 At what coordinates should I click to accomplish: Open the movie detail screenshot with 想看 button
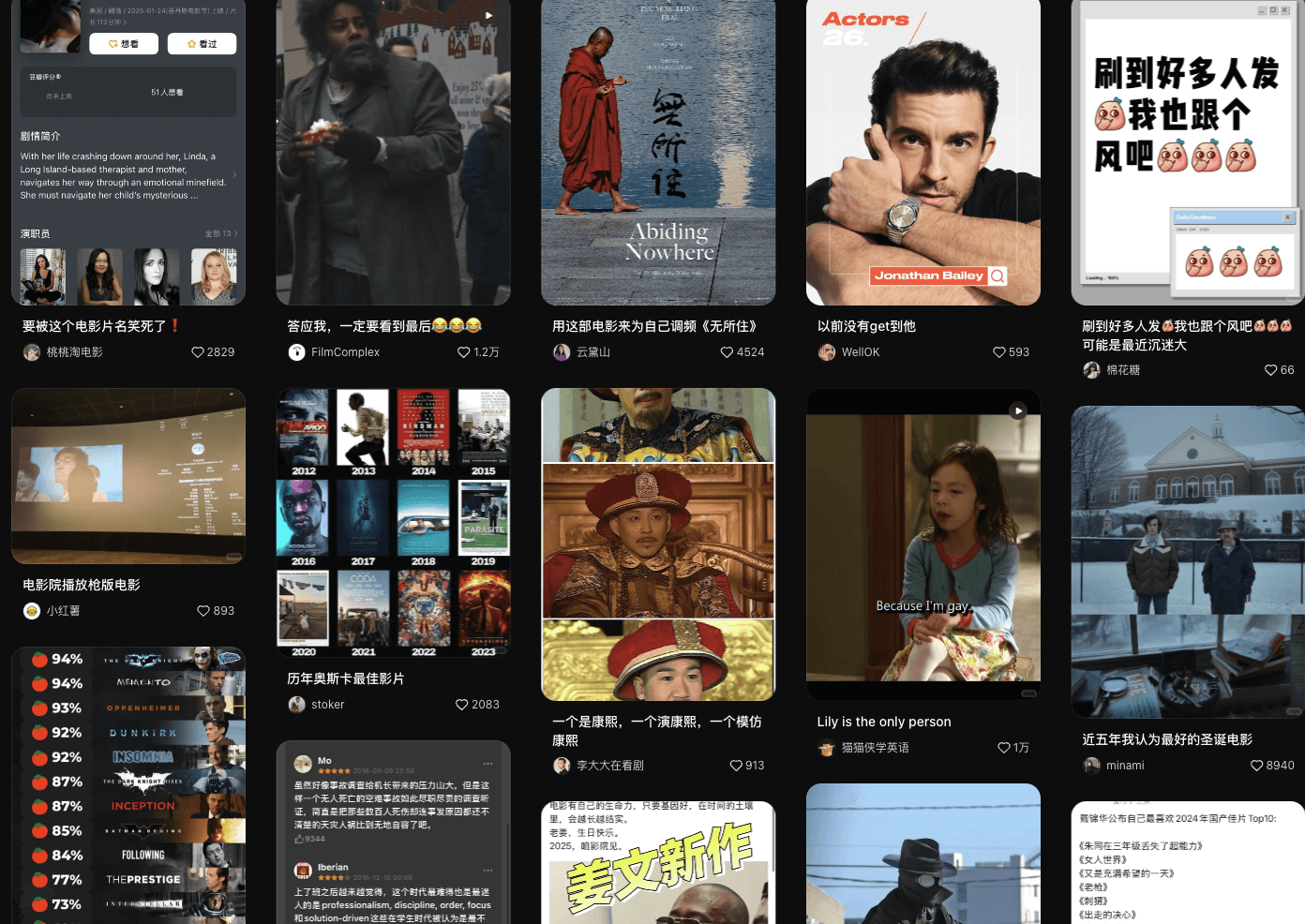click(128, 153)
